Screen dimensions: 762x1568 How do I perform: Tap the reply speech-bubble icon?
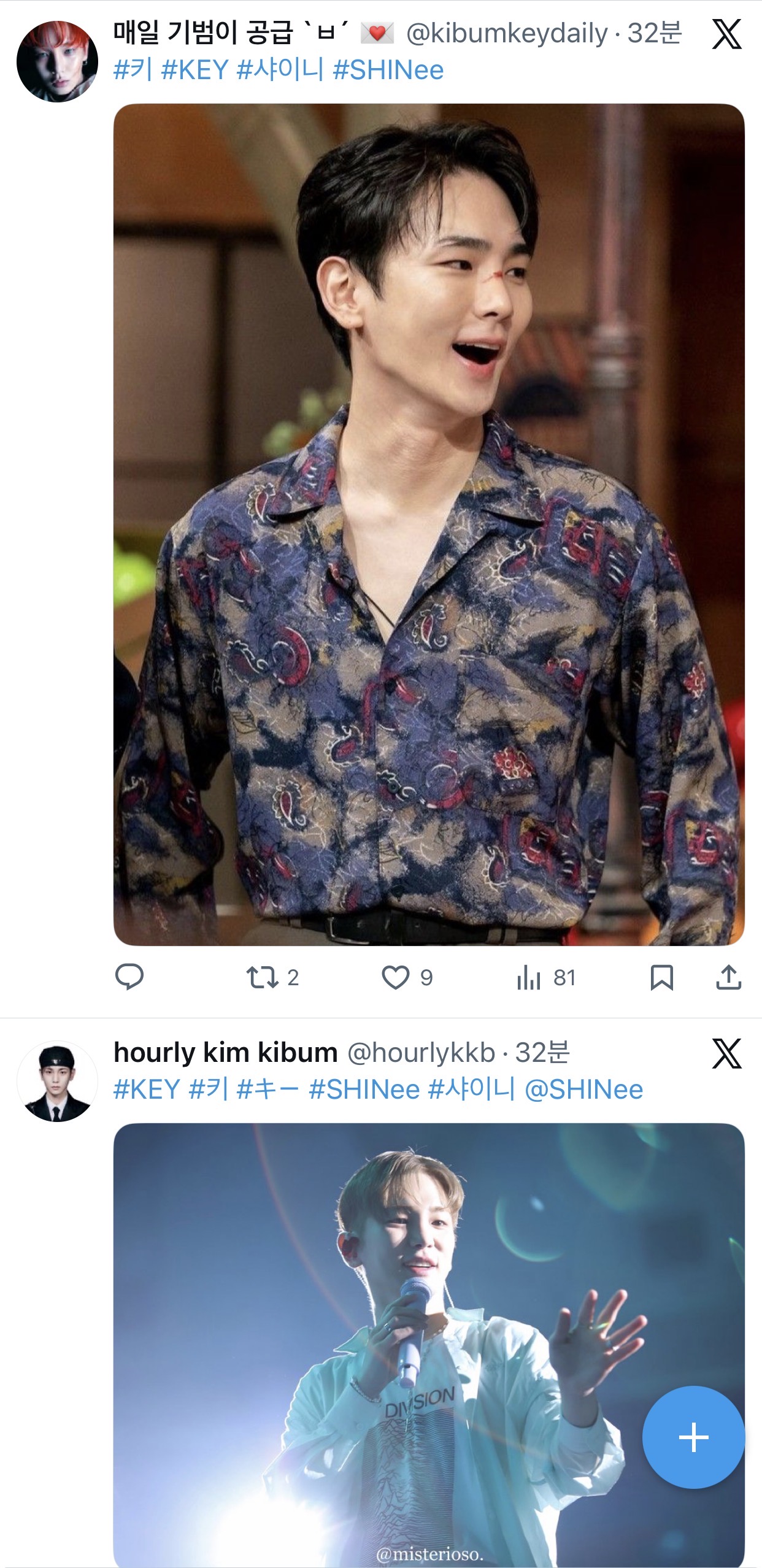click(x=129, y=977)
